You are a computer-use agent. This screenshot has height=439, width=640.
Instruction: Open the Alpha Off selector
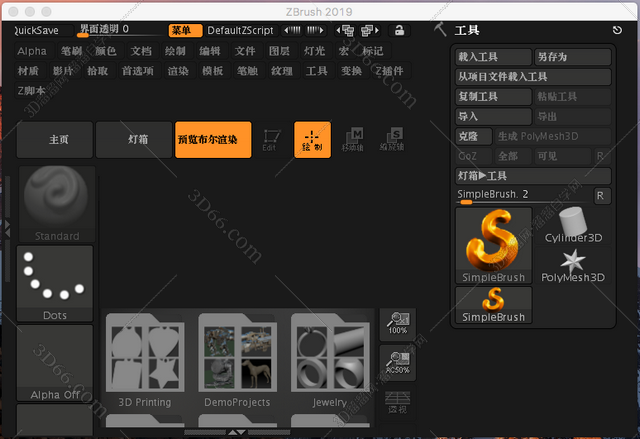[55, 363]
